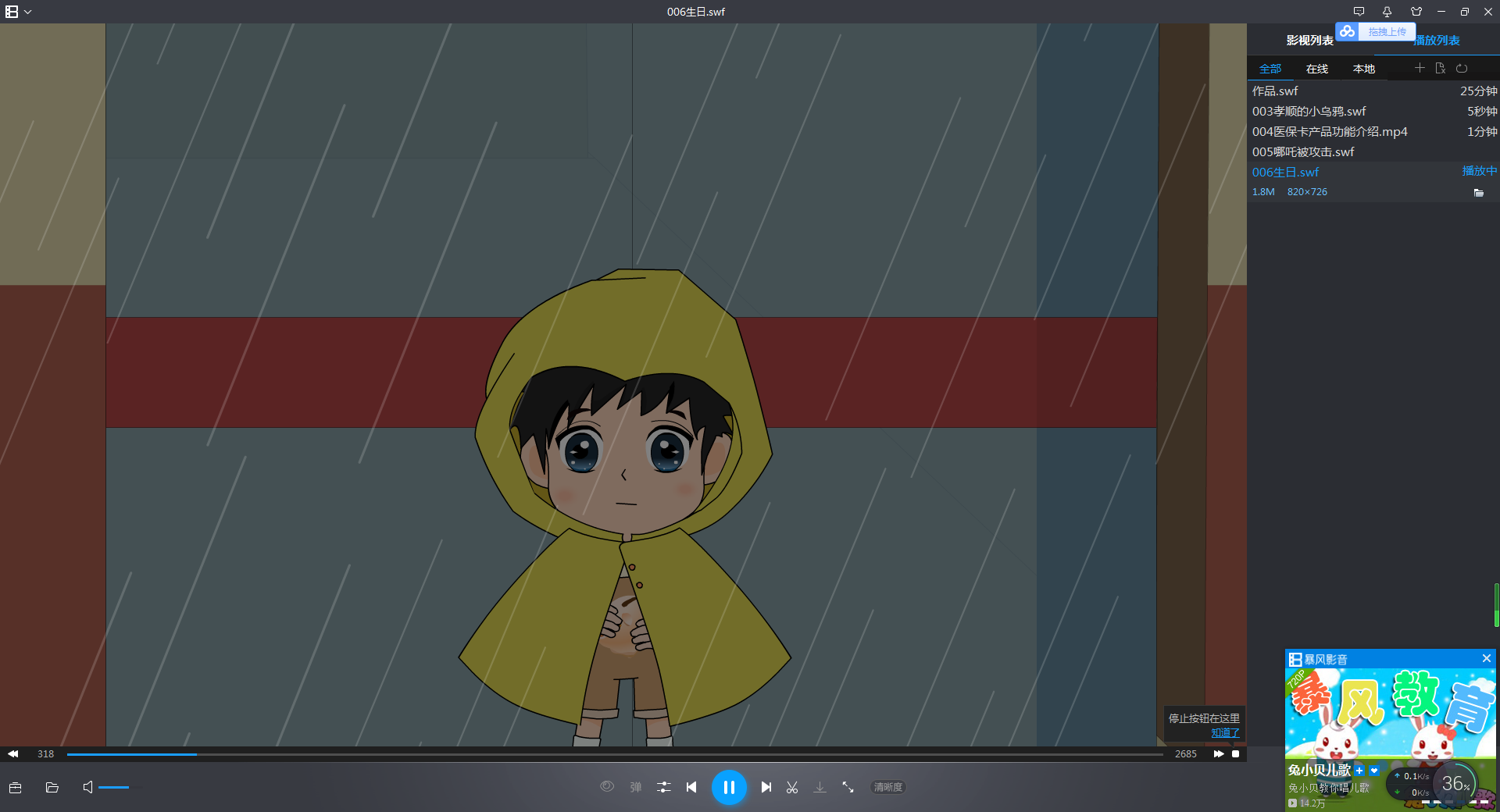Screen dimensions: 1500x812
Task: Open the 暴风教育 ad thumbnail
Action: click(1391, 714)
